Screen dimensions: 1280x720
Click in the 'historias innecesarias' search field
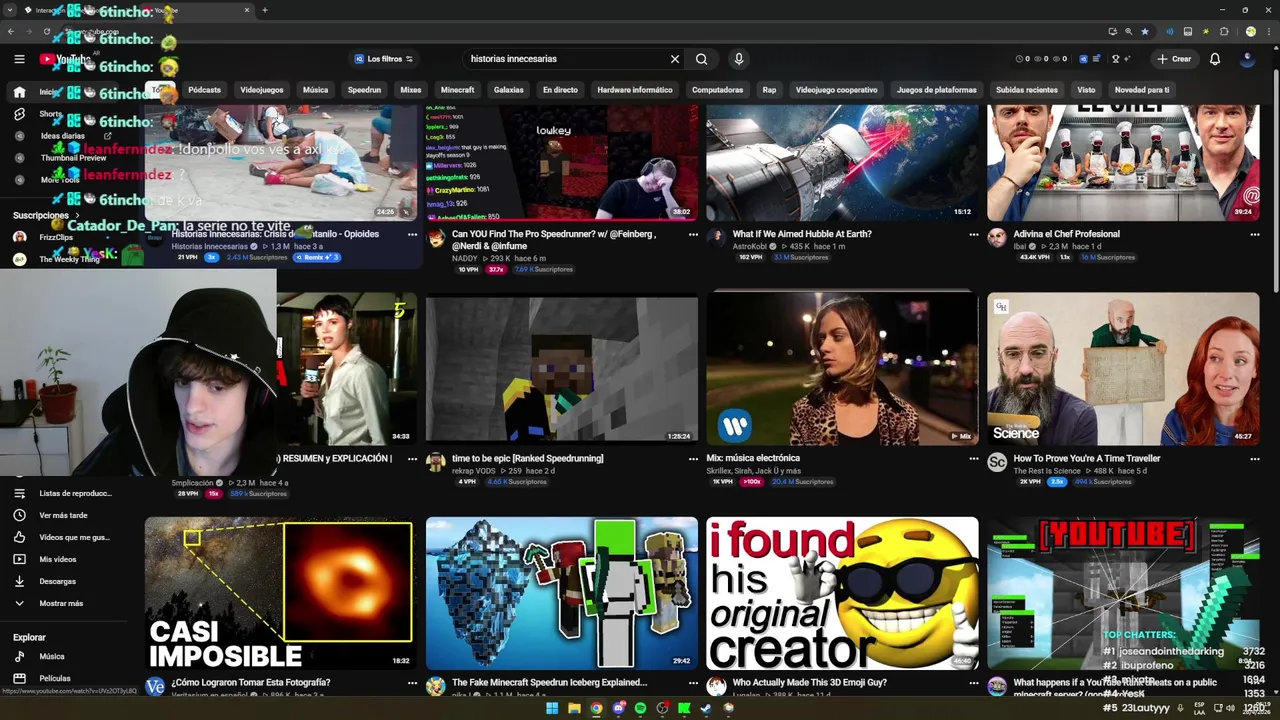click(565, 59)
